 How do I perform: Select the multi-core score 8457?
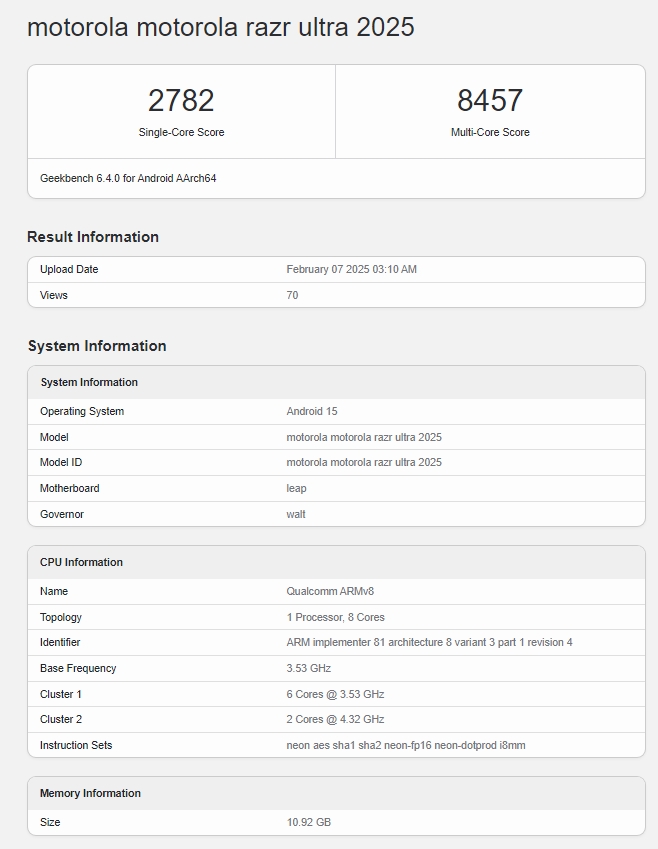tap(490, 100)
